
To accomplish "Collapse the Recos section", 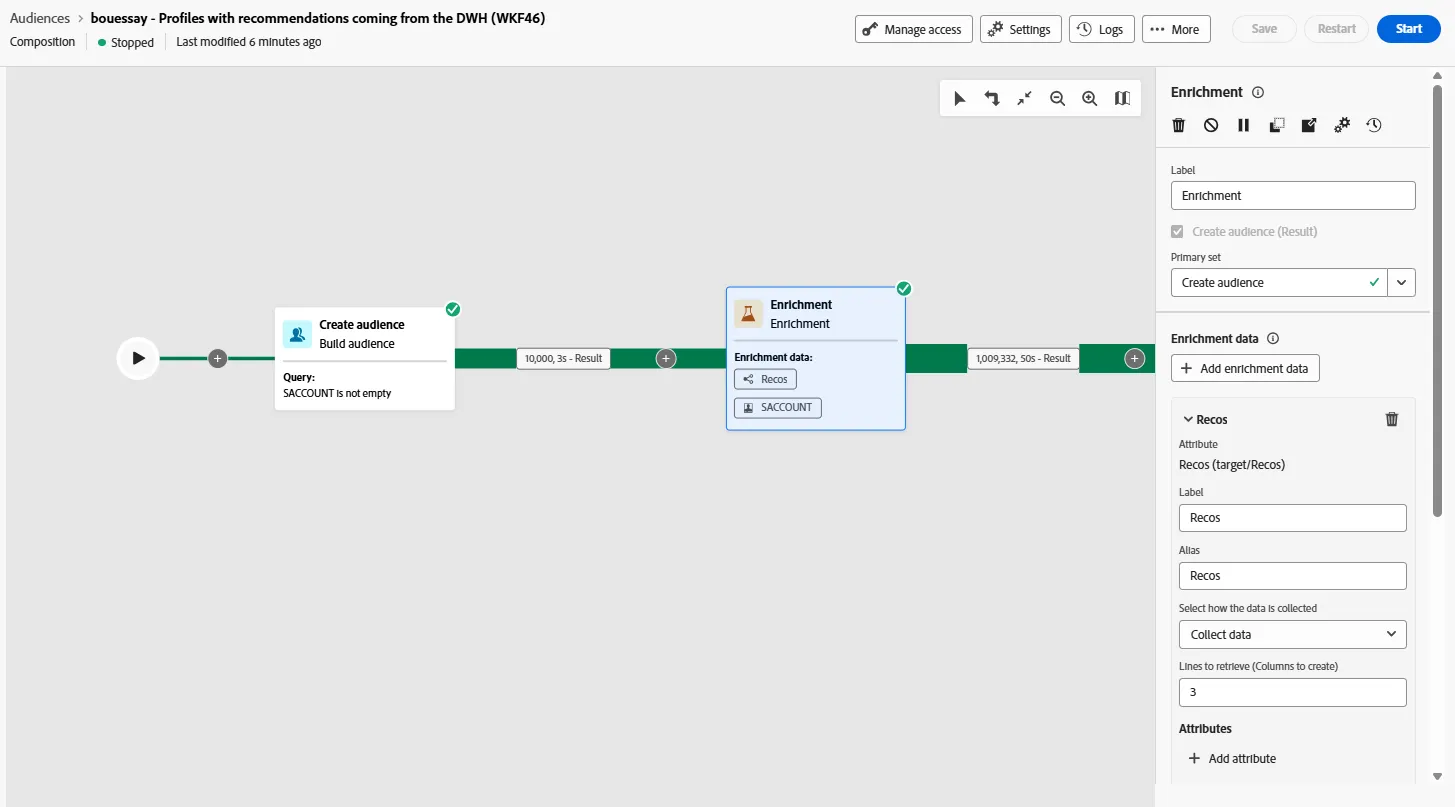I will coord(1188,420).
